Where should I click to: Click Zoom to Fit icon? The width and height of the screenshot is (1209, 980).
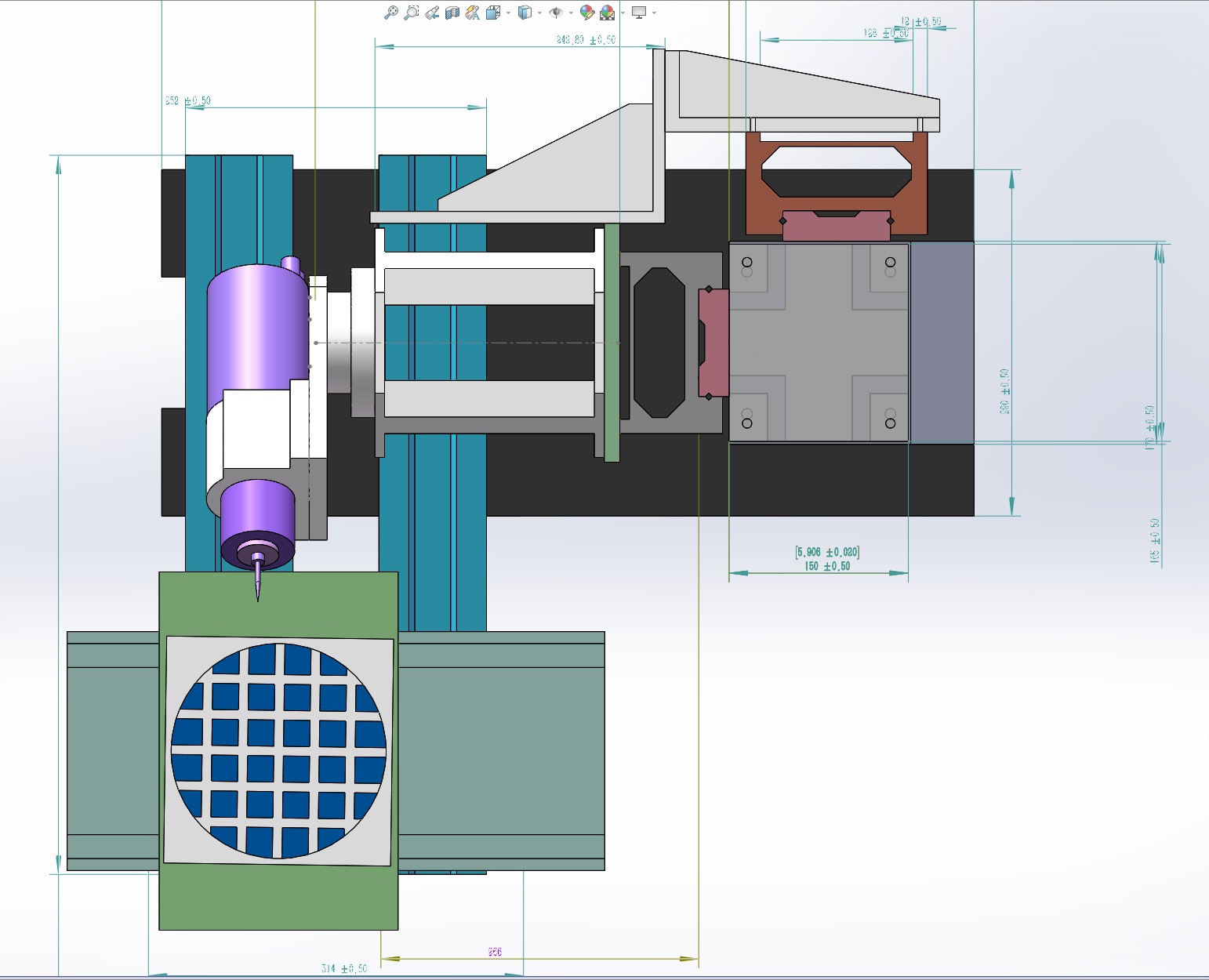tap(390, 13)
